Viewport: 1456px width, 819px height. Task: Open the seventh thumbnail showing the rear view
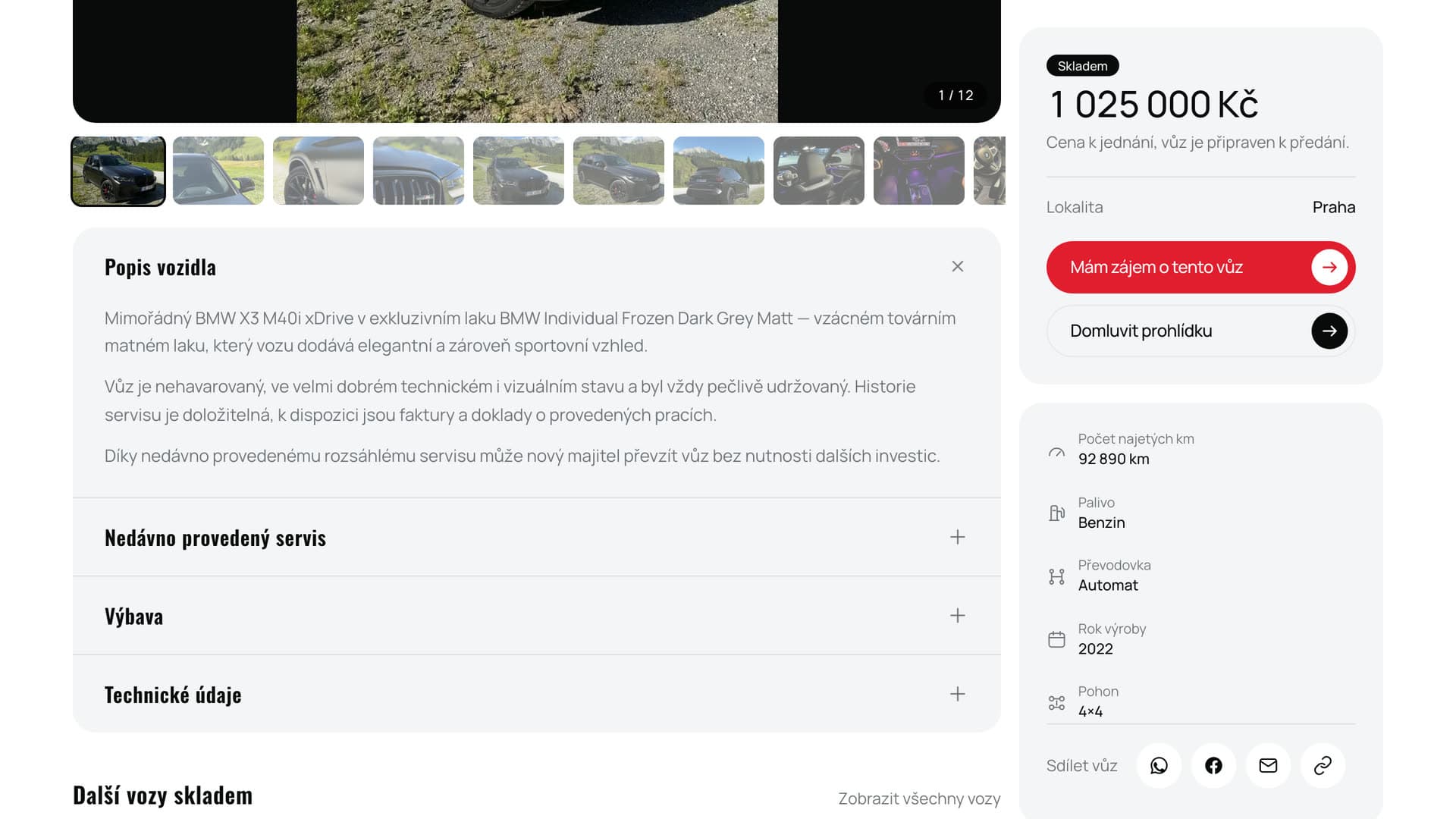pos(719,171)
